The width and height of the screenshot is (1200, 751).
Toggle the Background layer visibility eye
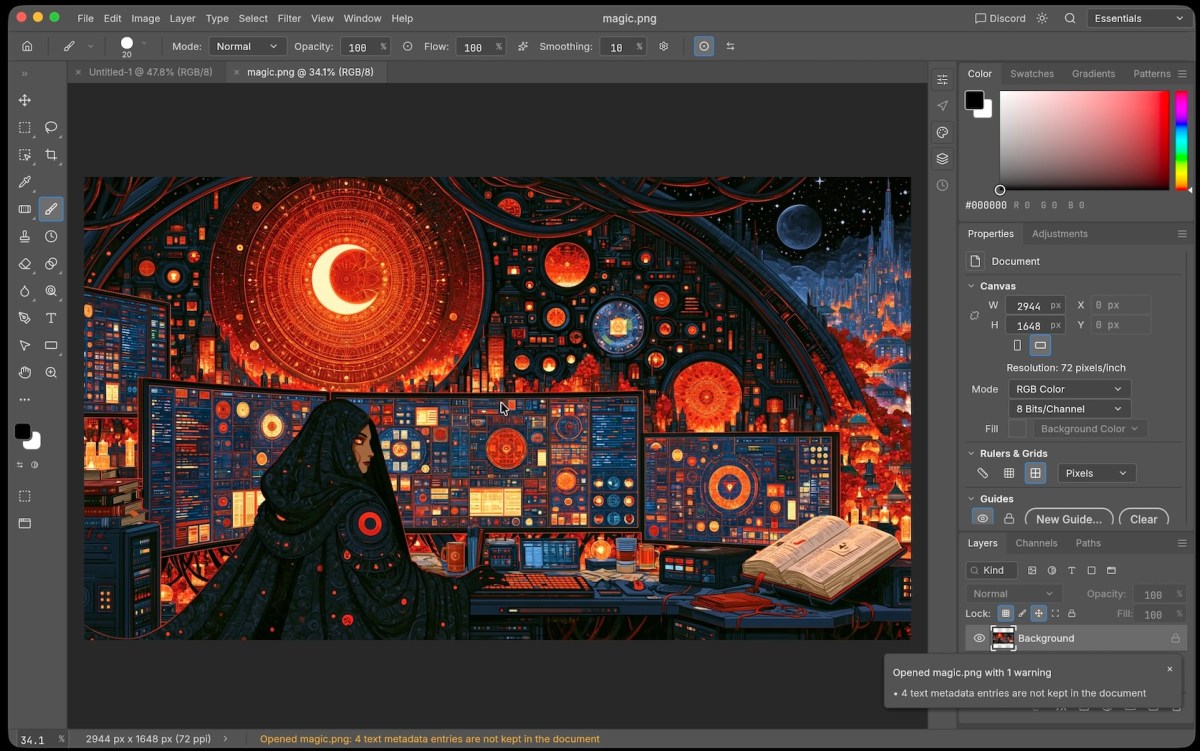(979, 638)
